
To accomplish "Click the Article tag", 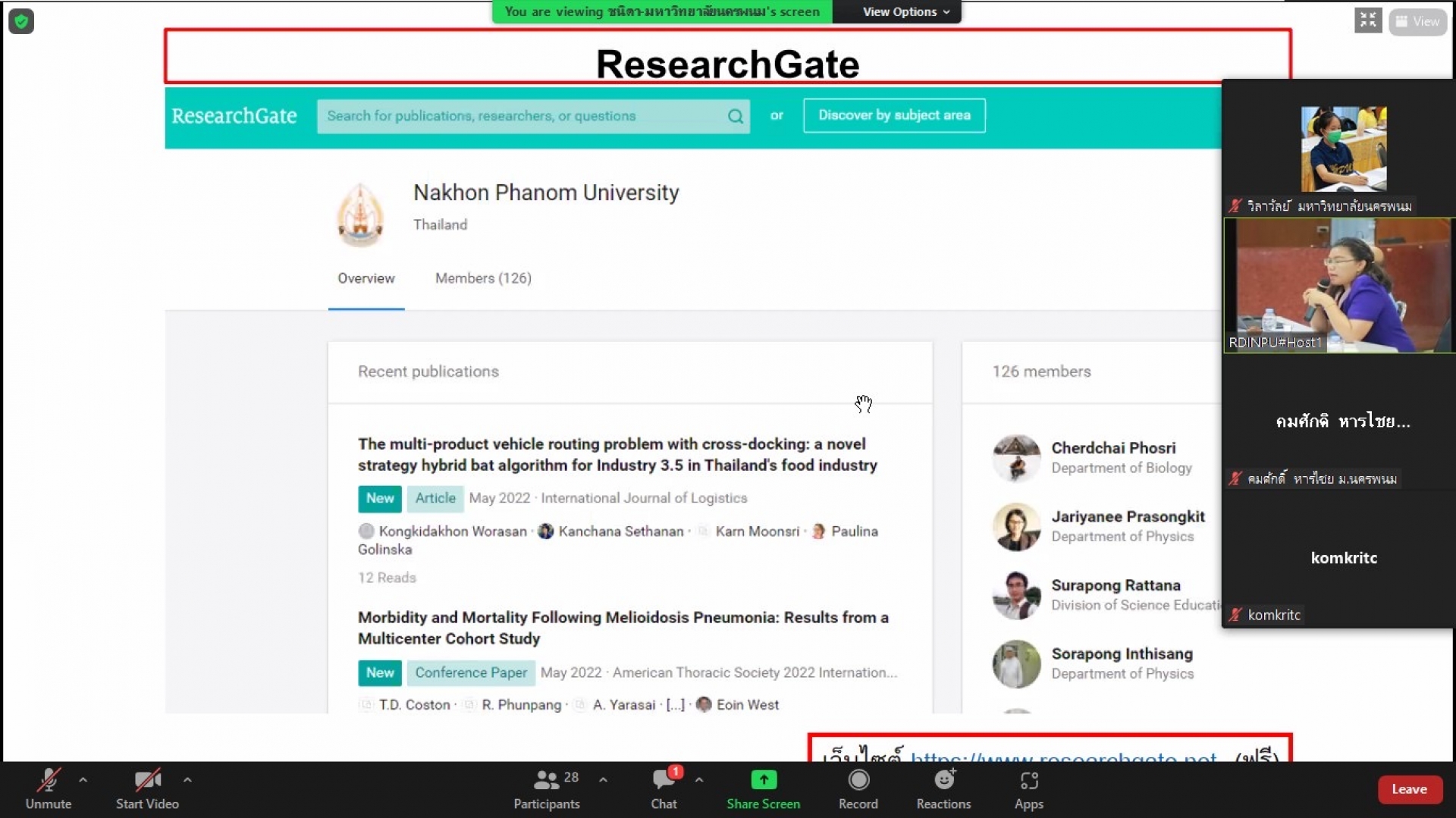I will 435,498.
